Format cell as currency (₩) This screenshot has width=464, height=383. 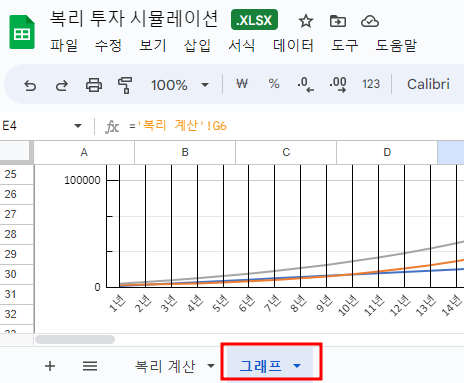[242, 84]
